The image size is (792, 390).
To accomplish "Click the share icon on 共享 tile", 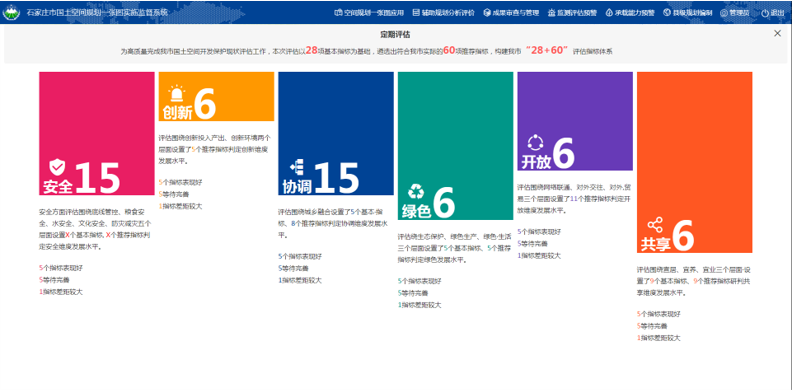I will pyautogui.click(x=655, y=225).
